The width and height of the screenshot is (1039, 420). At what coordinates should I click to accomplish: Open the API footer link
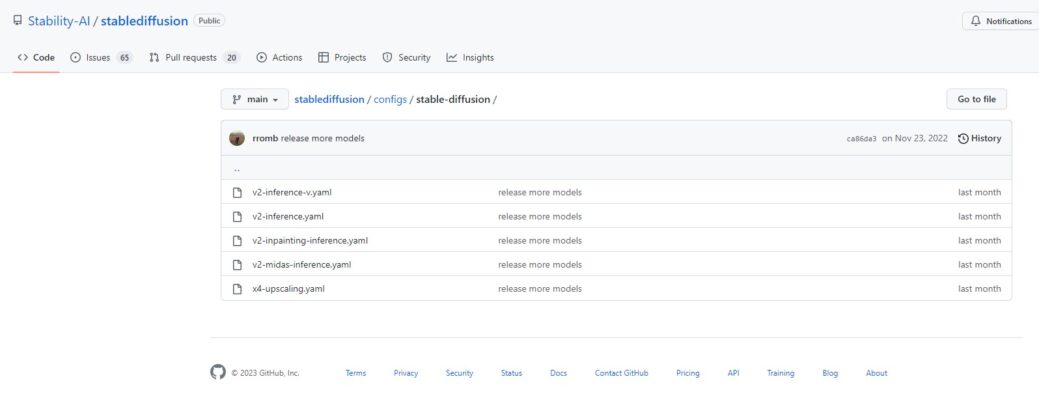[734, 373]
